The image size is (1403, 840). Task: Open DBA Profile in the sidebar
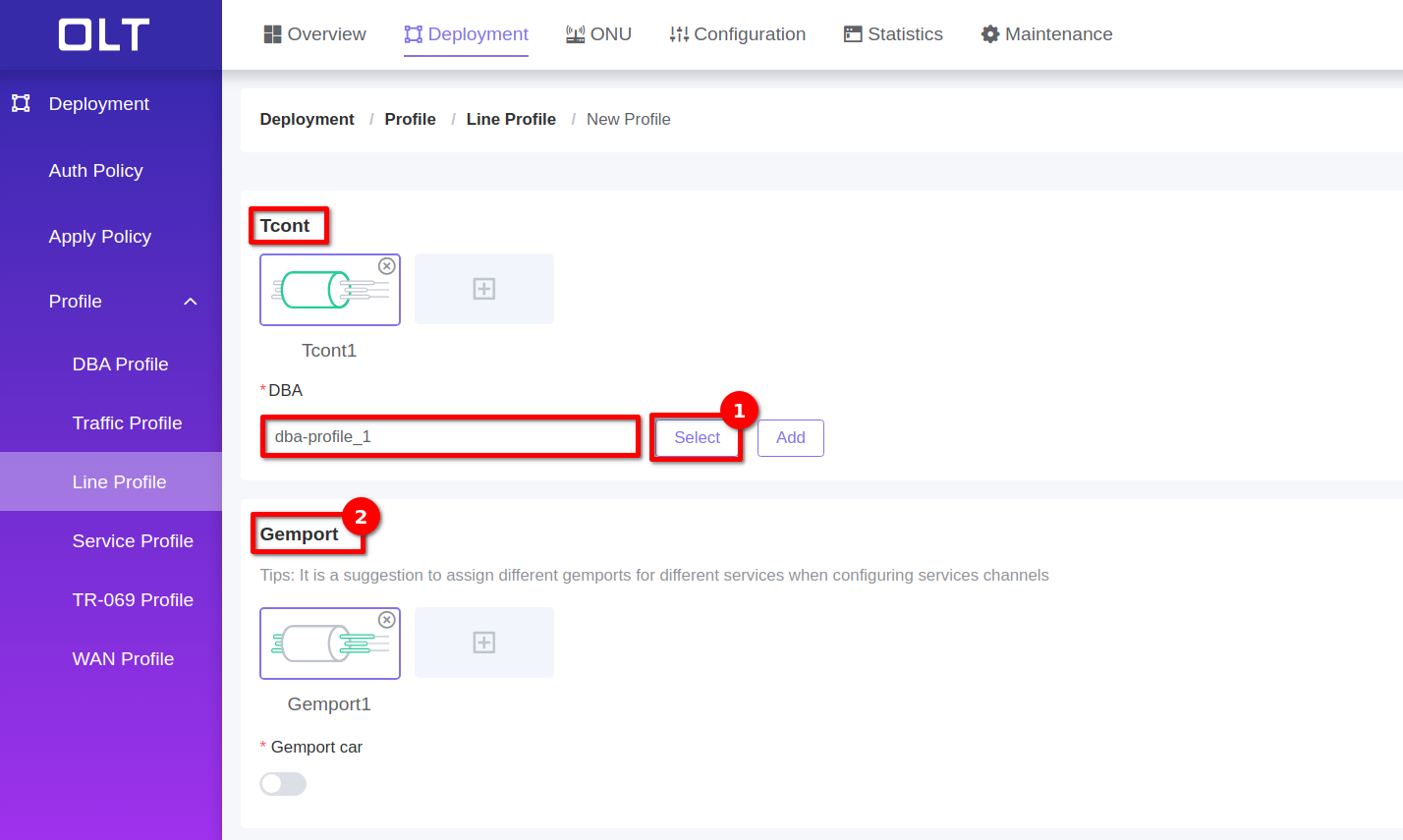pyautogui.click(x=120, y=364)
